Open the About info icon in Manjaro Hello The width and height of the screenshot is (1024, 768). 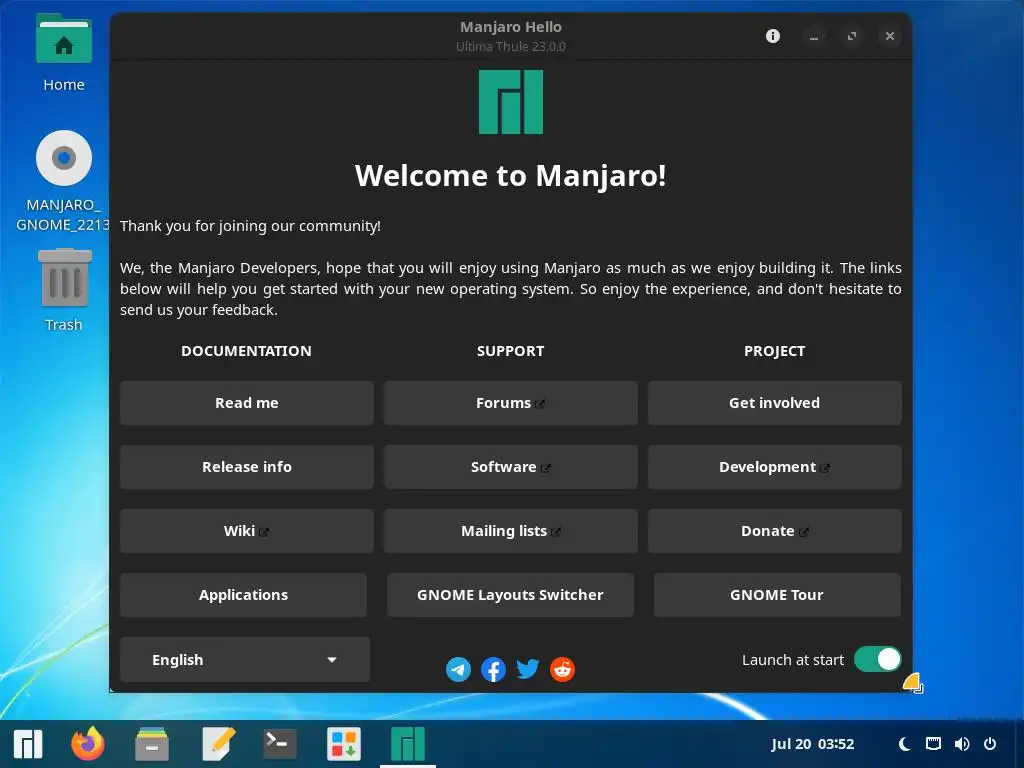coord(773,36)
